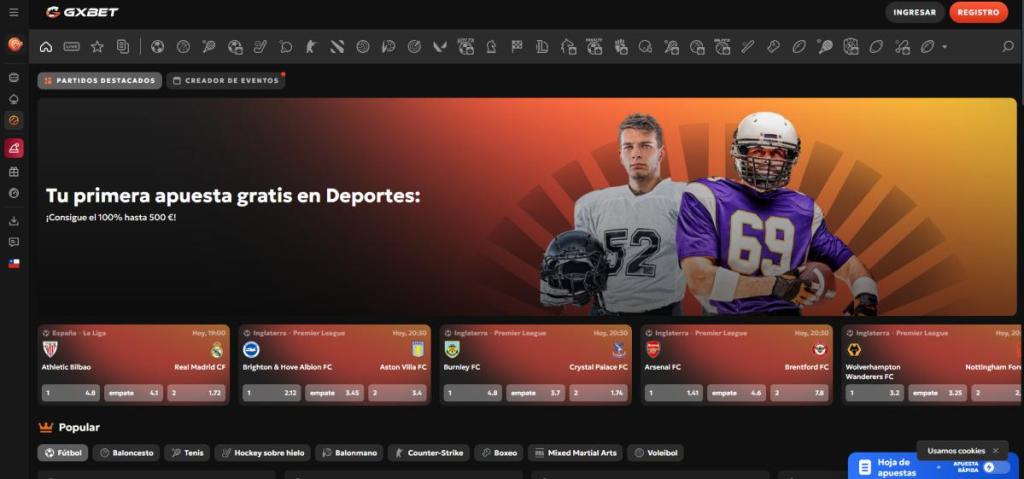Select the chess knight icon
1024x479 pixels.
point(491,46)
